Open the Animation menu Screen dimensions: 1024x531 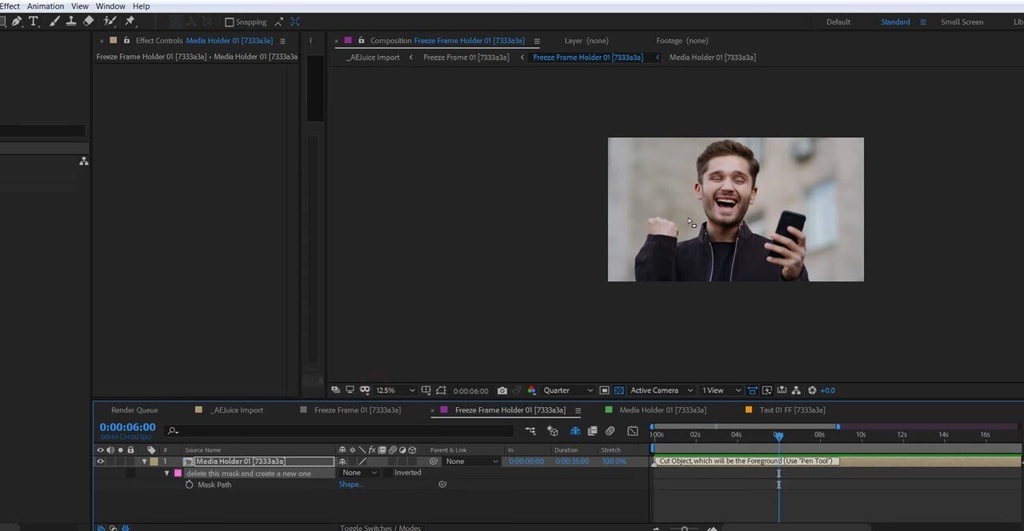point(46,6)
